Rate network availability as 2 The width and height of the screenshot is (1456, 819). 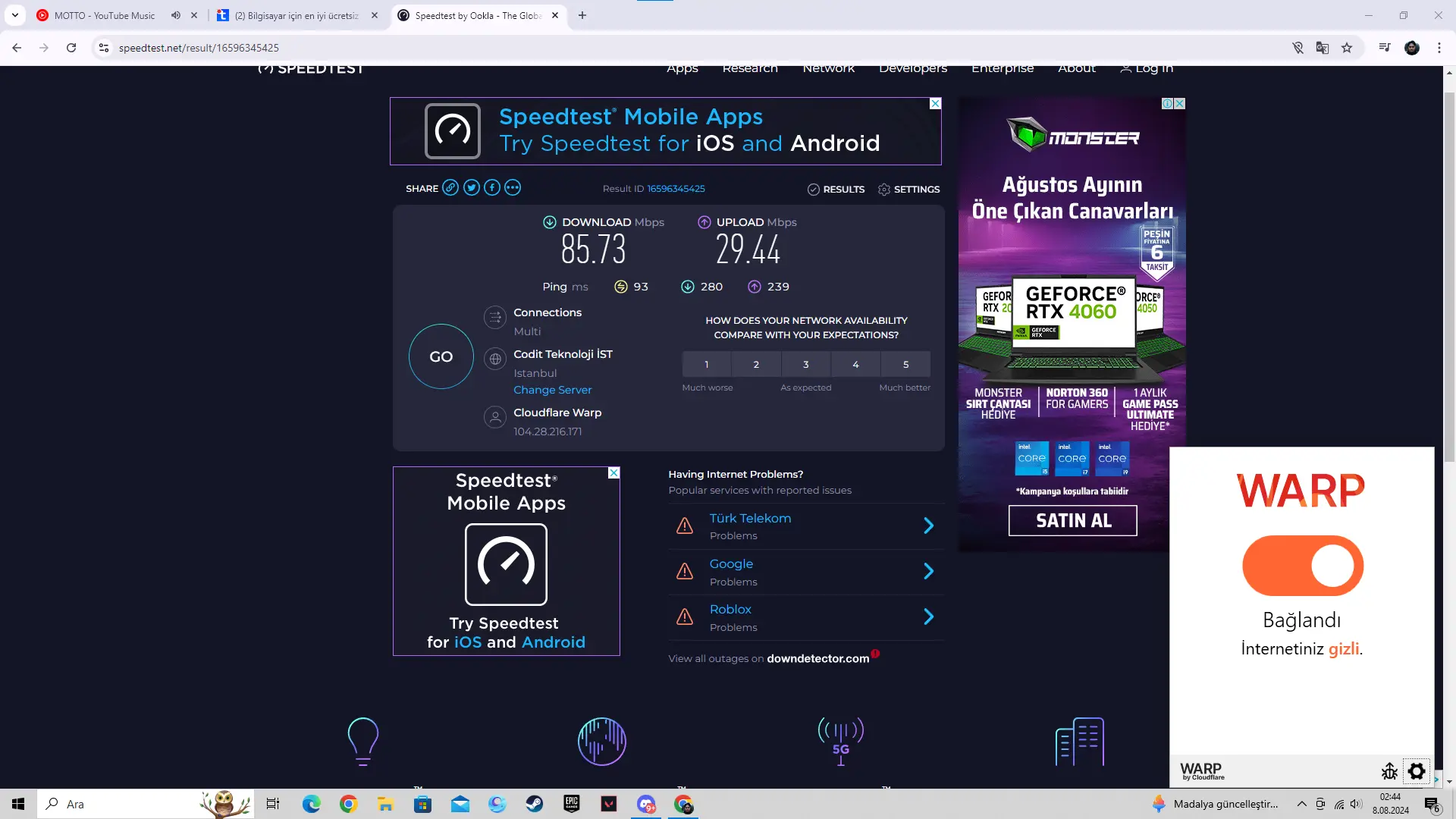[x=756, y=364]
